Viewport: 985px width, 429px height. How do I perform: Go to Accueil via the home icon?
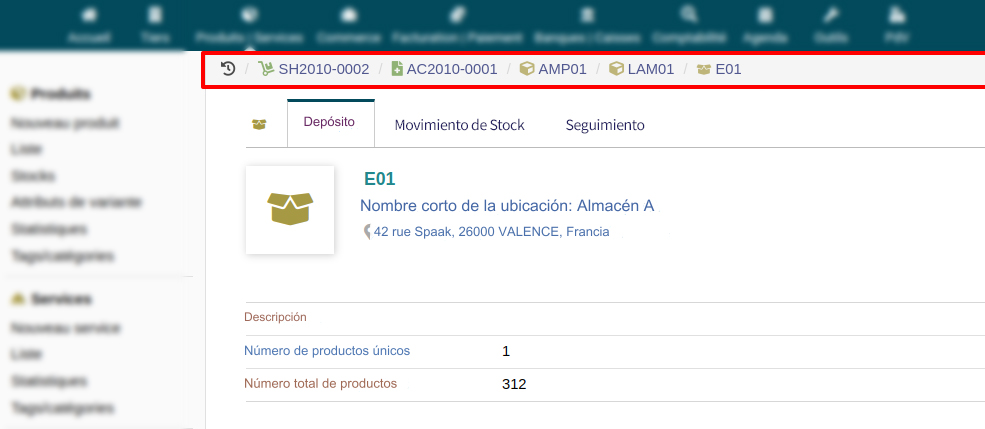pyautogui.click(x=89, y=14)
